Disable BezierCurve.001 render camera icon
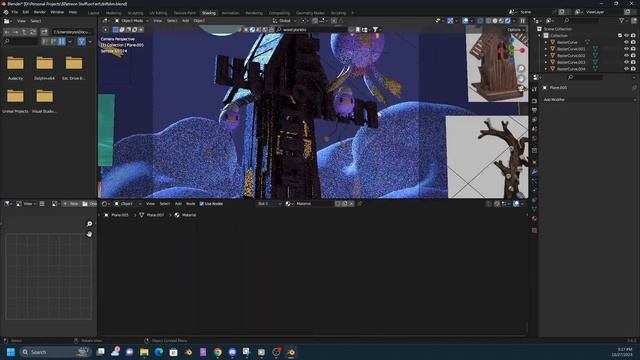The width and height of the screenshot is (640, 360). click(633, 49)
